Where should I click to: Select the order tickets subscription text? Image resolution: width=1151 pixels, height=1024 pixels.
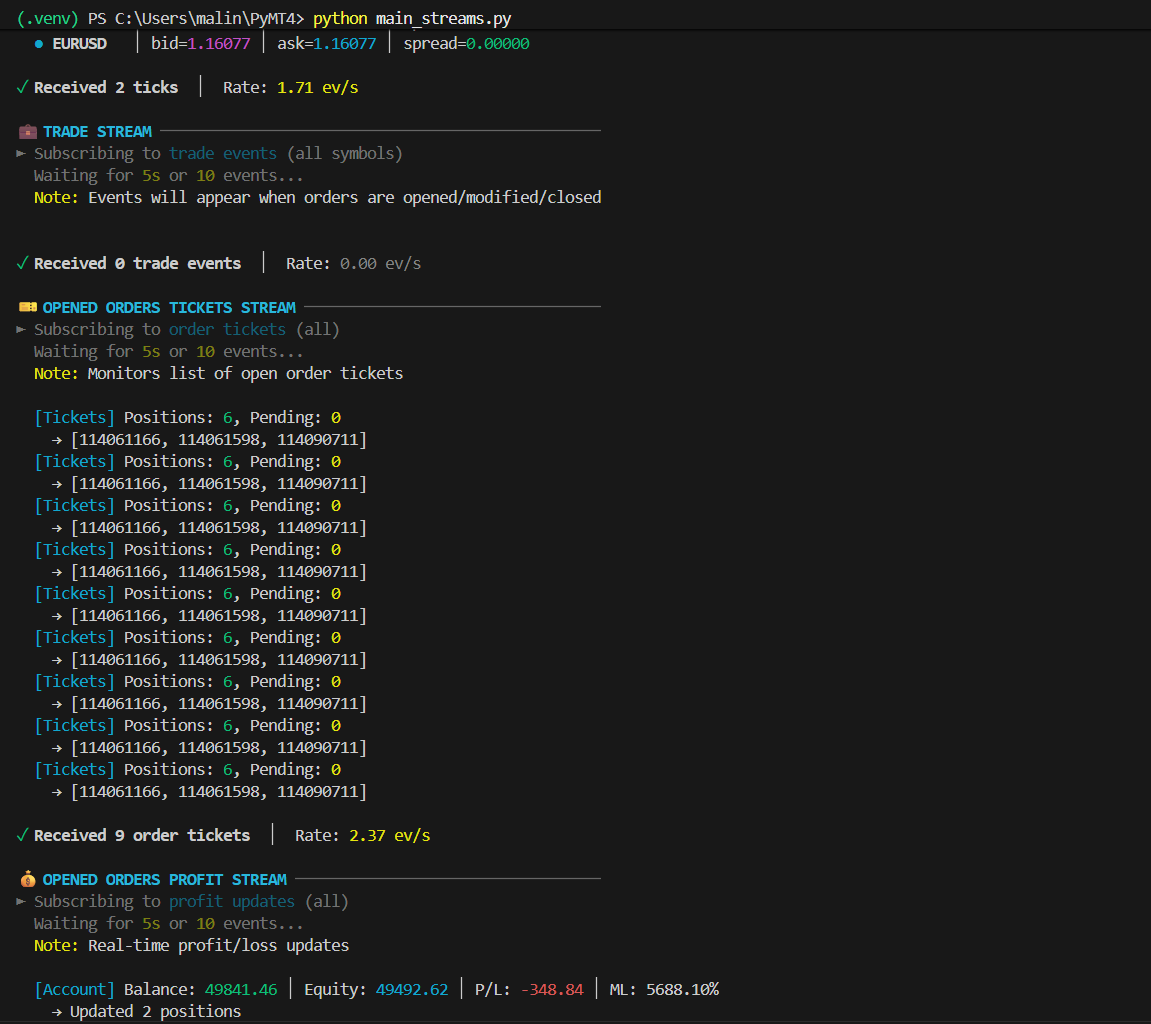(x=223, y=329)
